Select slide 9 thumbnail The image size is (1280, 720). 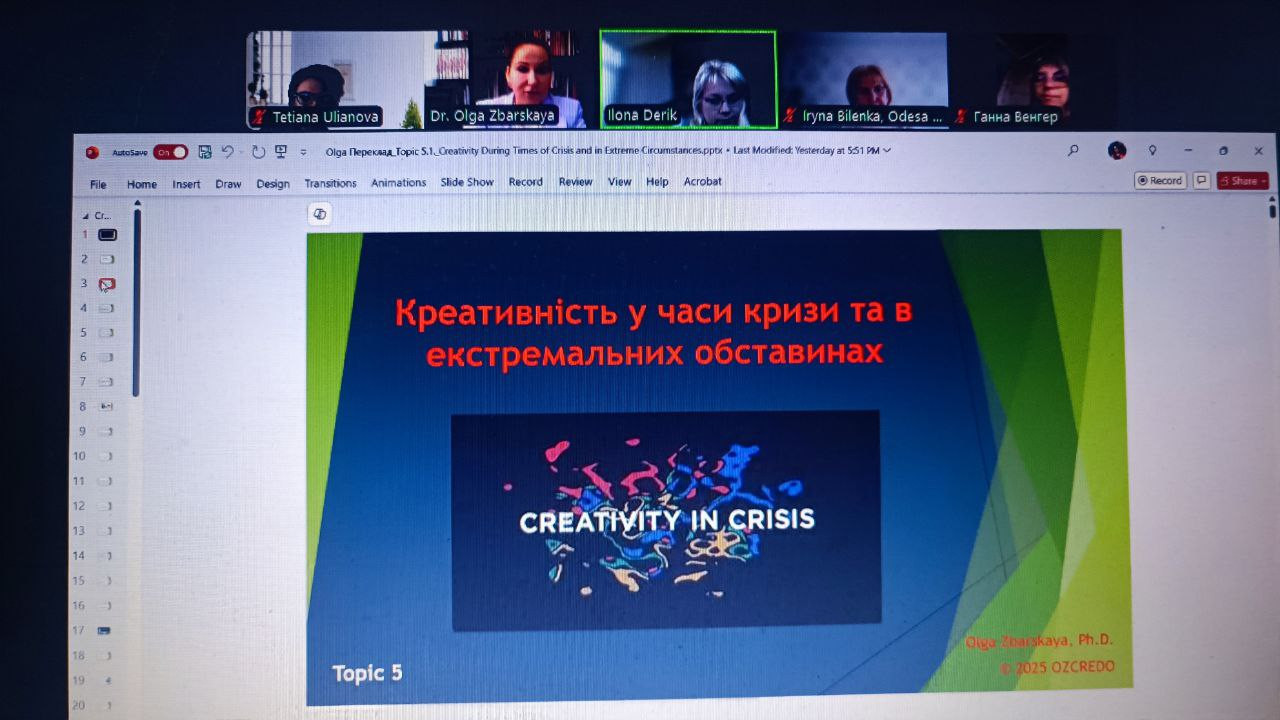click(x=106, y=432)
